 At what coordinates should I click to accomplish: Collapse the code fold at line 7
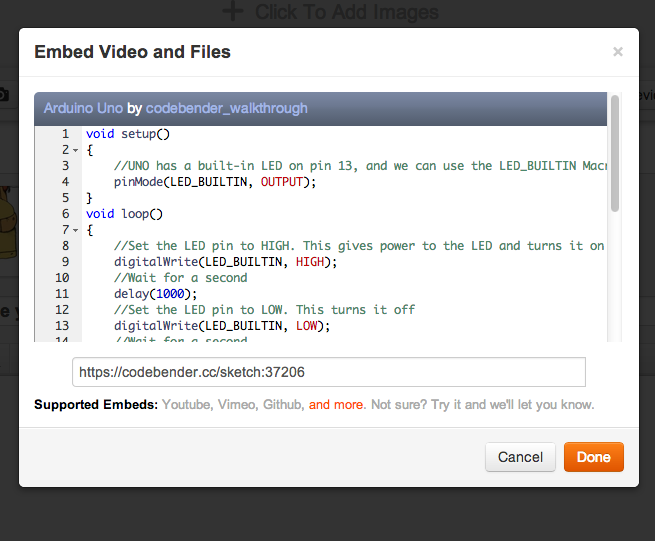pyautogui.click(x=75, y=230)
